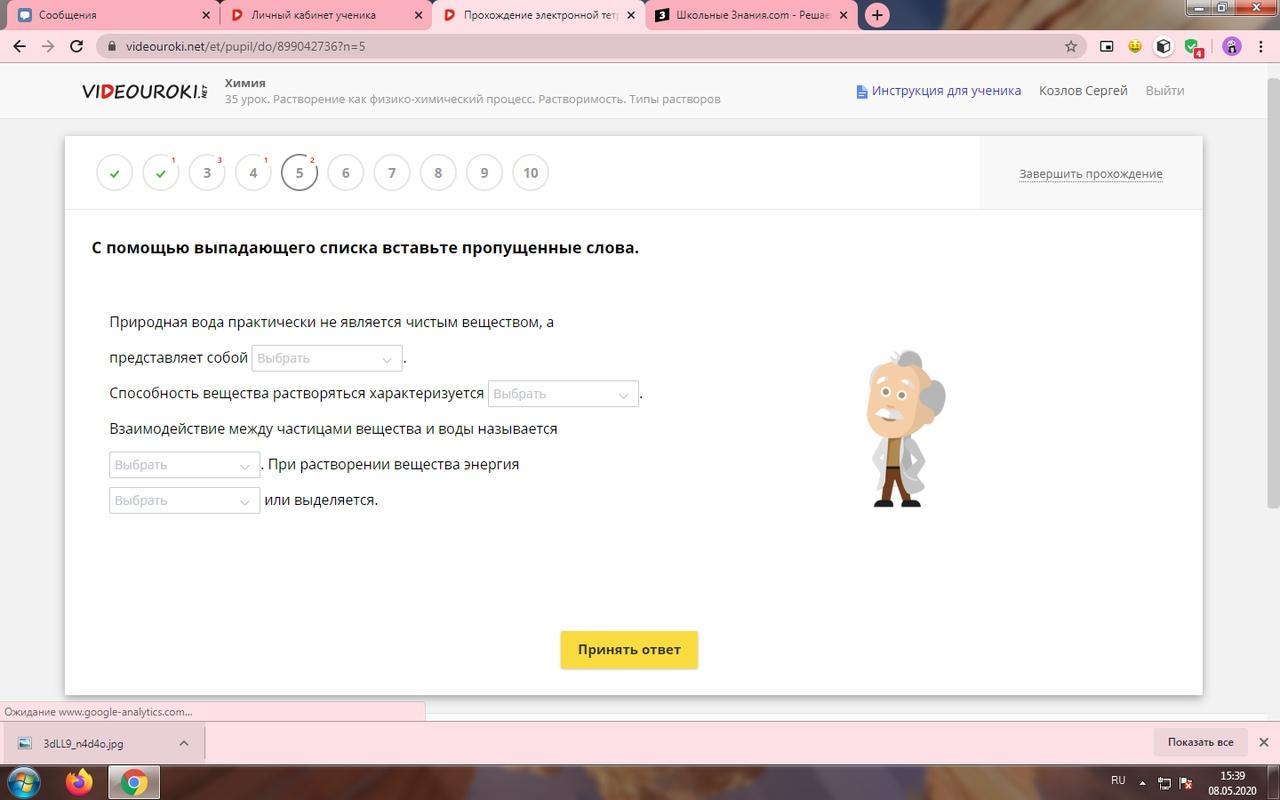Bookmark this page with the star icon
The image size is (1280, 800).
pos(1071,46)
